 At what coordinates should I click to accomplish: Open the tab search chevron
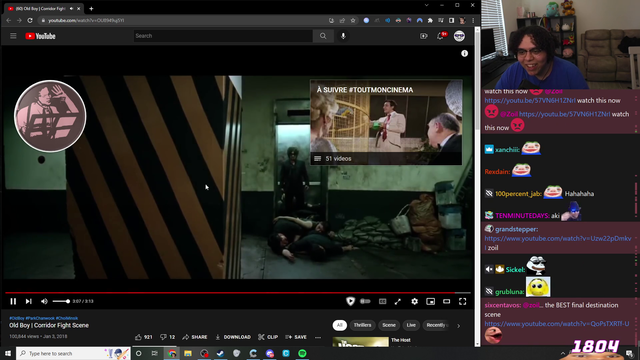(427, 5)
